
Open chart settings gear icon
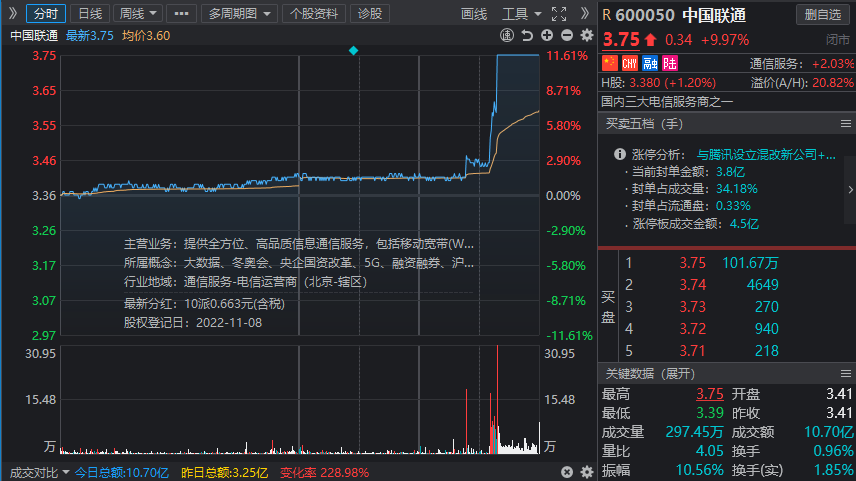(587, 35)
